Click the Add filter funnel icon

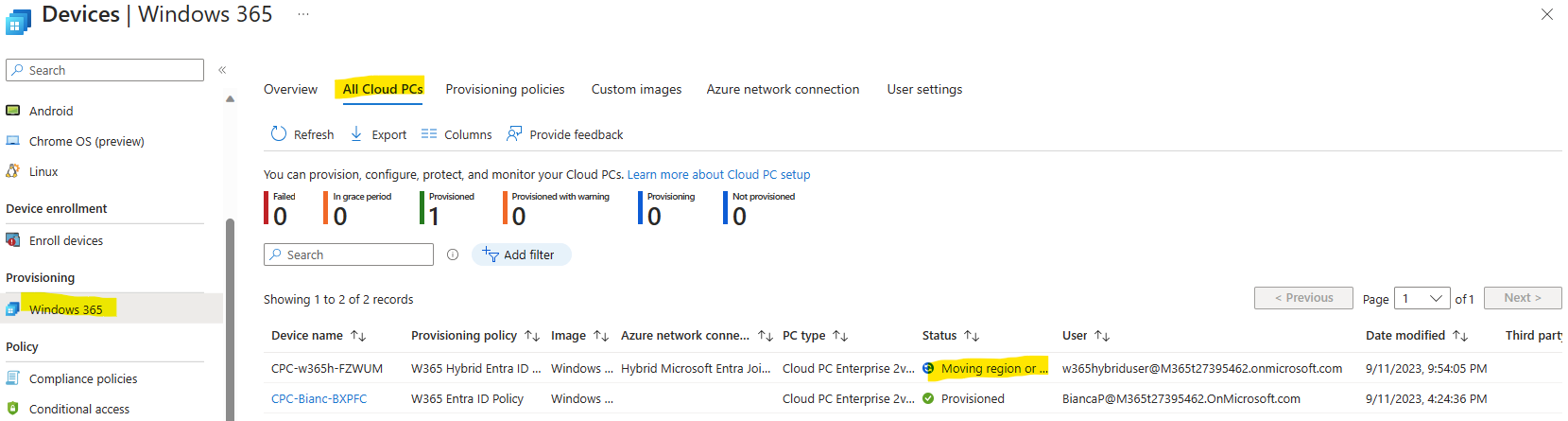coord(491,254)
